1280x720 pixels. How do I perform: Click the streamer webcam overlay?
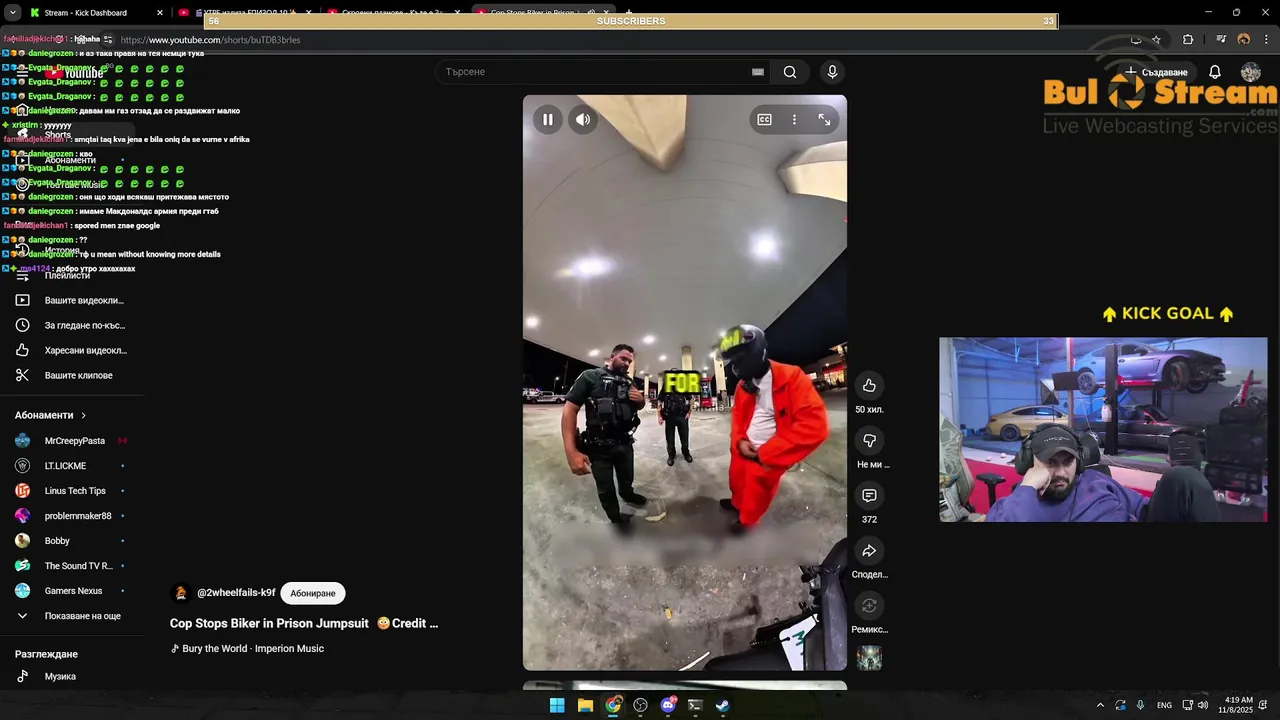coord(1103,429)
